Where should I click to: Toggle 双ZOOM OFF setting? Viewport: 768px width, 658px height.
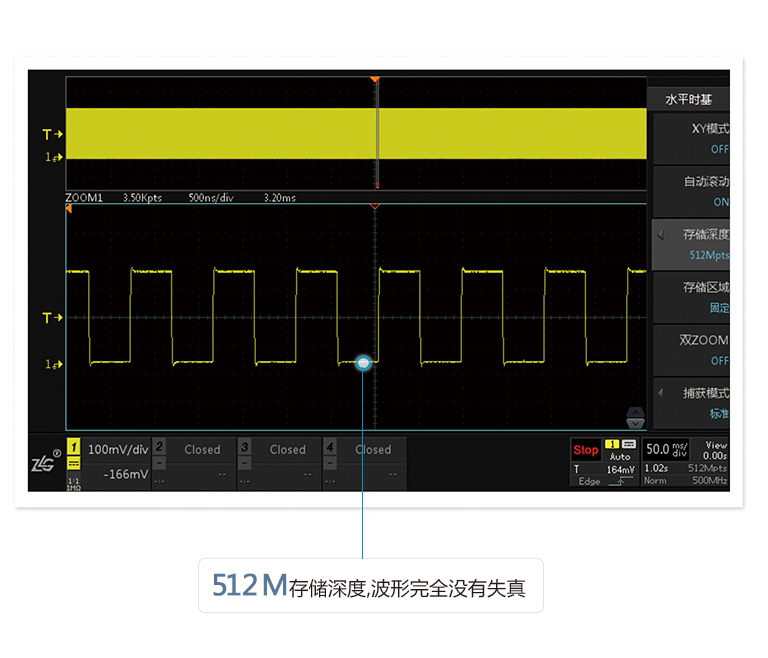(x=691, y=350)
